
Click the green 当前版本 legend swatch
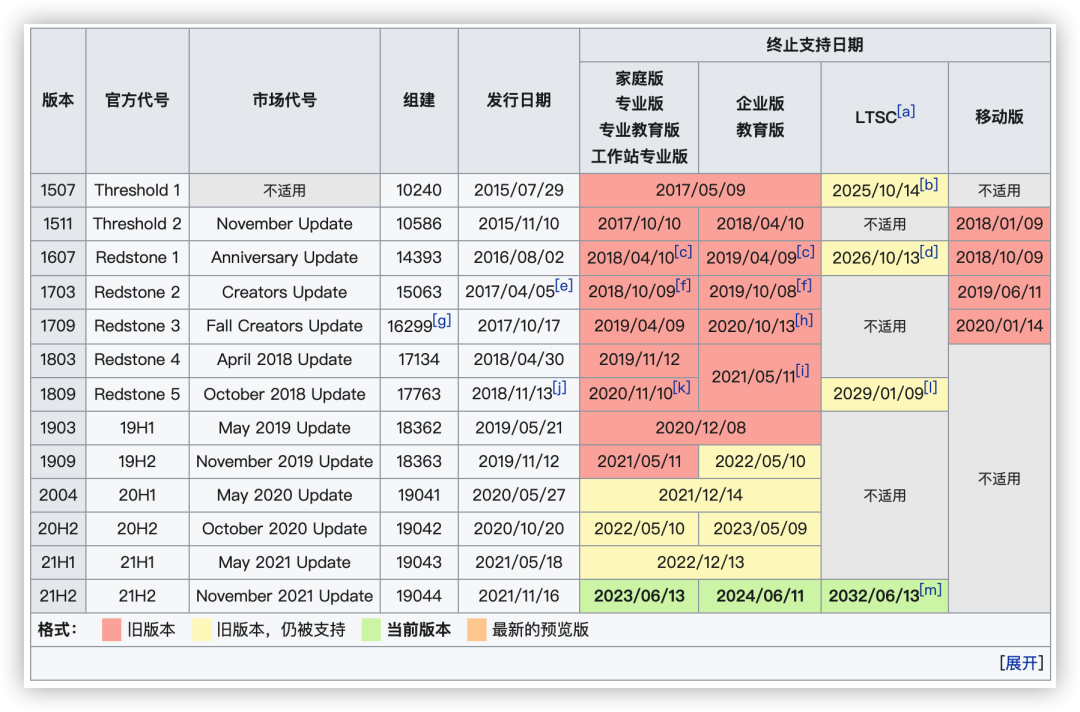tap(371, 629)
